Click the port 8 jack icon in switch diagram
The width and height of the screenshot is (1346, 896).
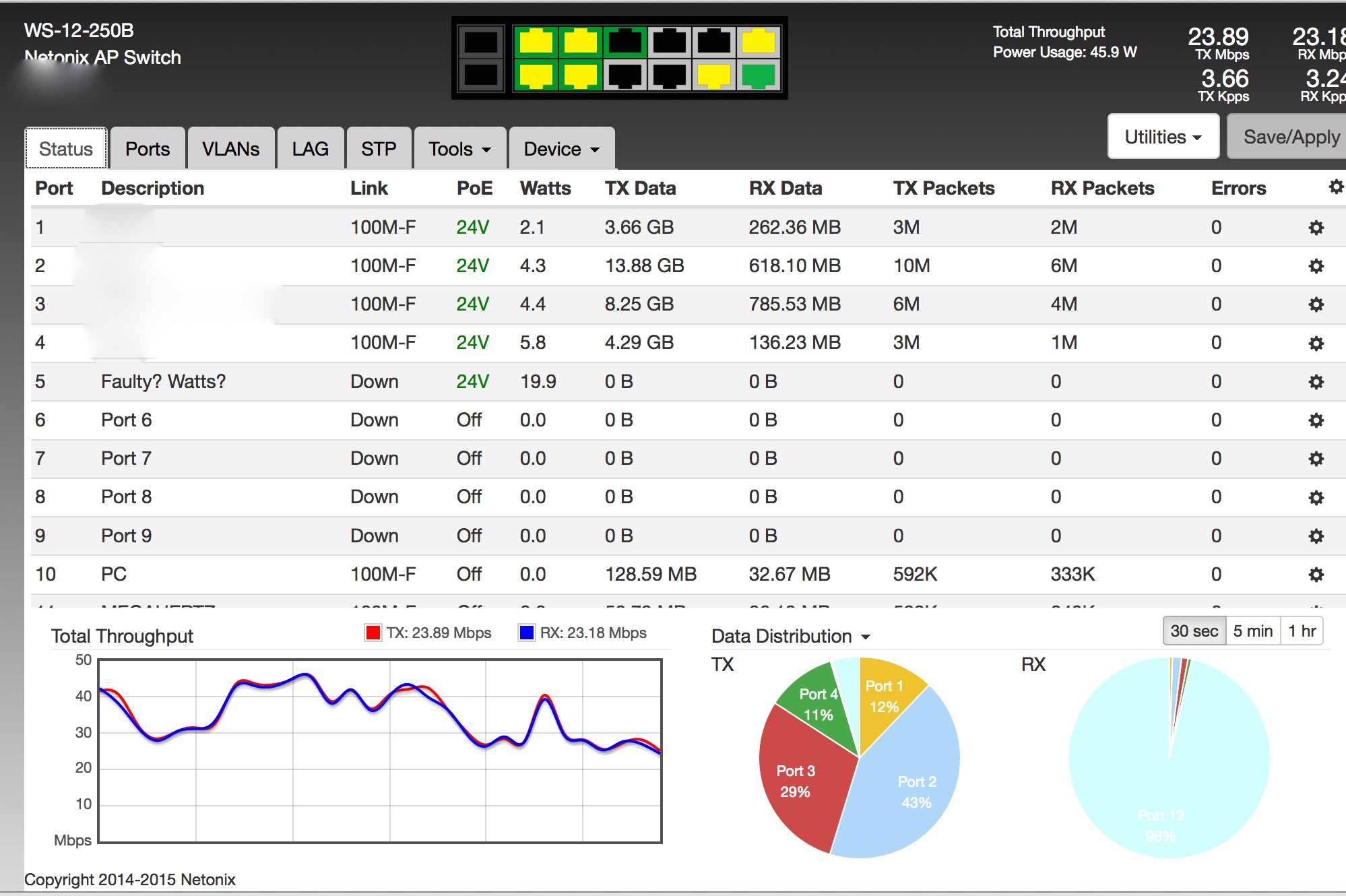670,75
